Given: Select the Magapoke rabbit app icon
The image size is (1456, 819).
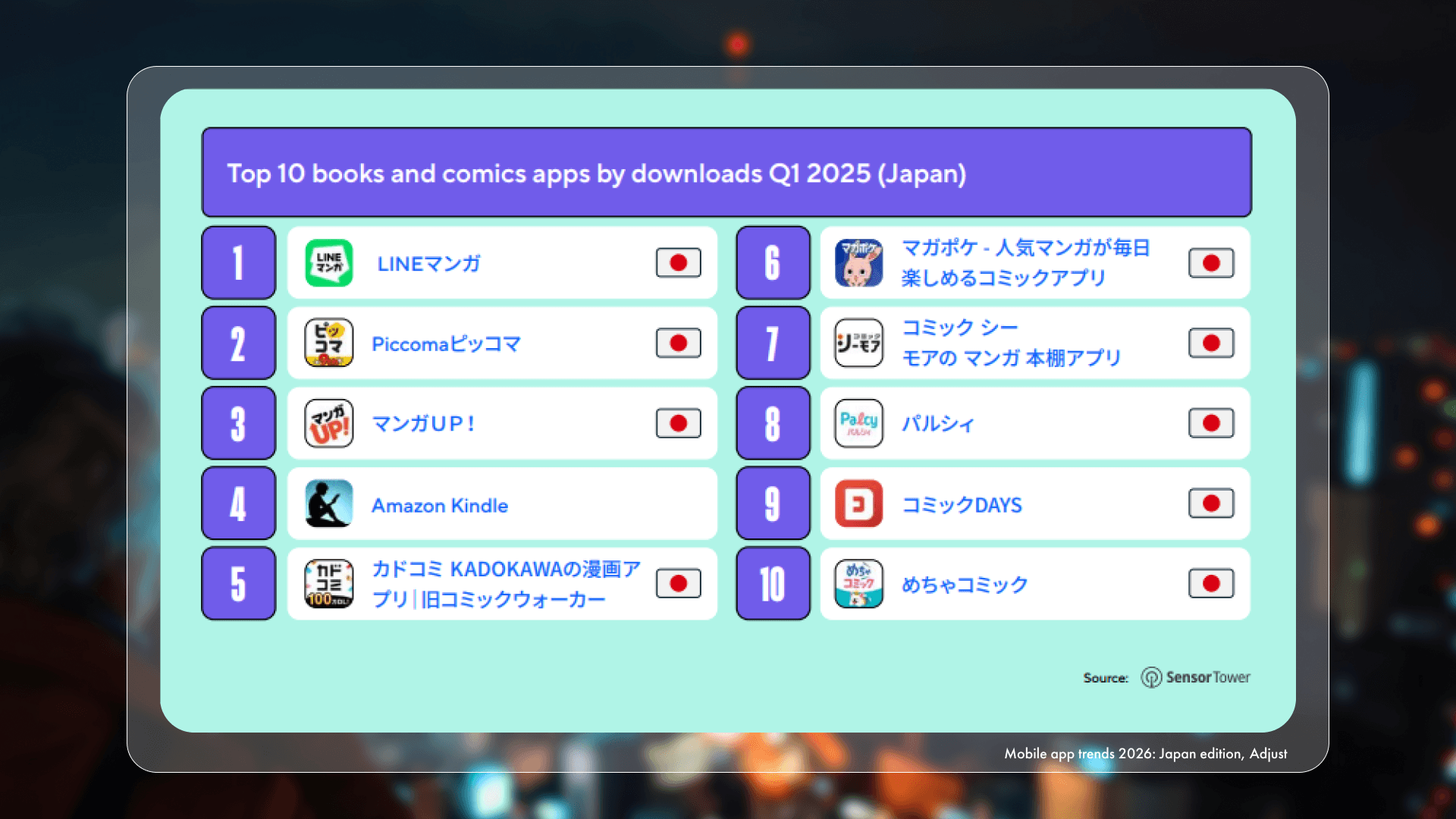Looking at the screenshot, I should (x=858, y=263).
